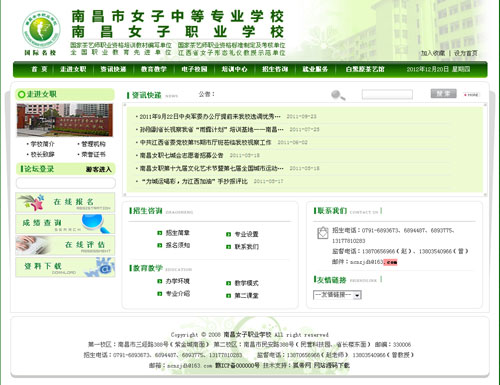Click the arrow icon before 专业介绍
The image size is (500, 385).
point(160,294)
